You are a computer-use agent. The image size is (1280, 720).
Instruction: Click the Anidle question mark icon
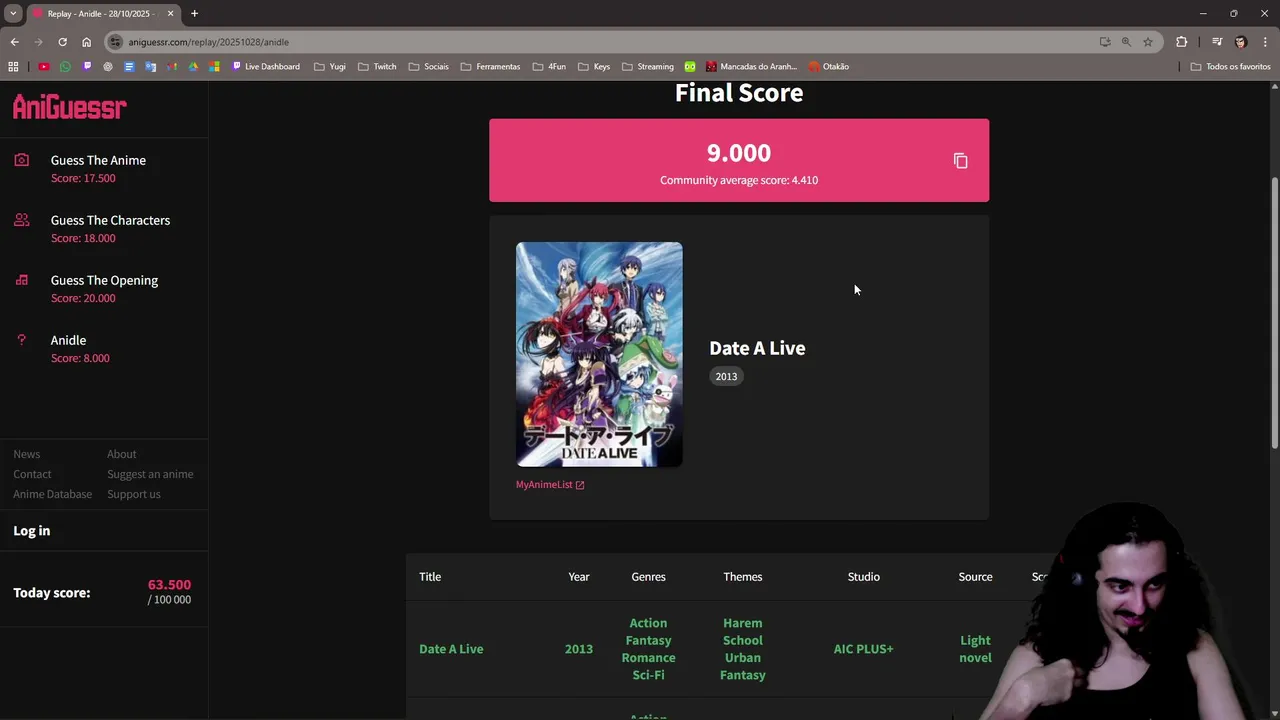pos(21,340)
